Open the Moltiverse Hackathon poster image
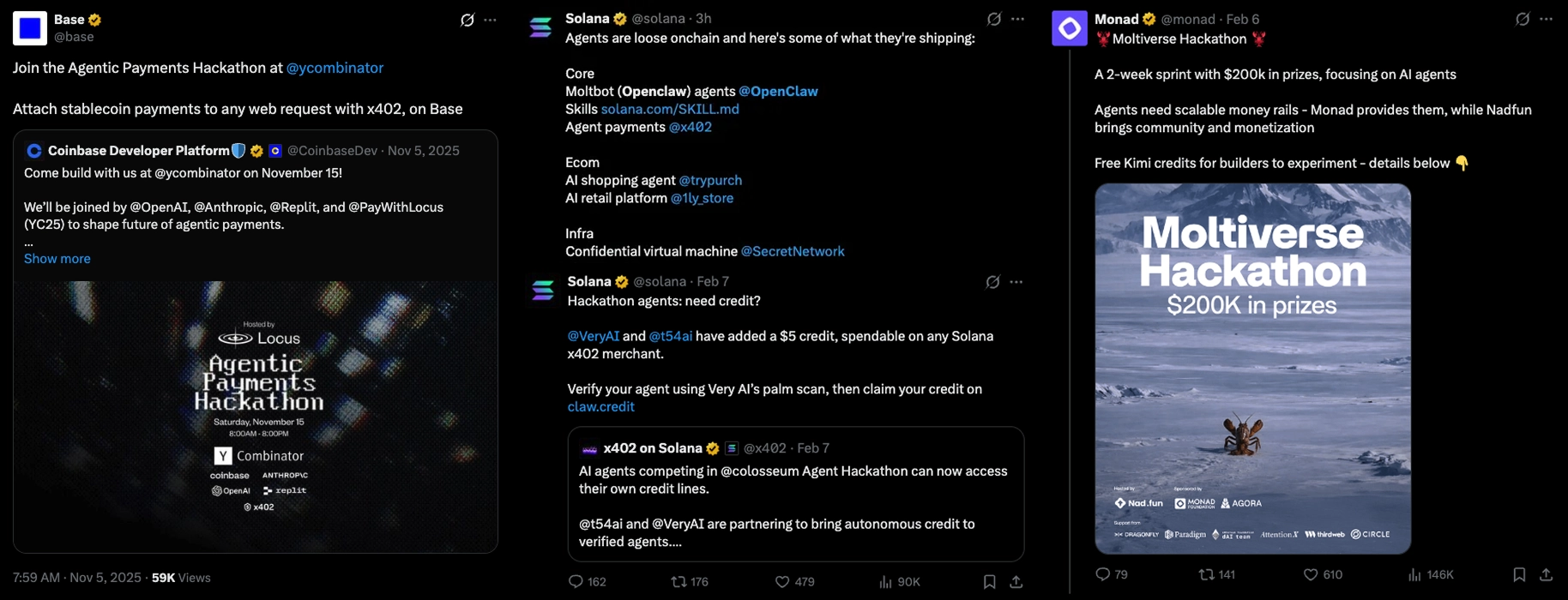 [1252, 369]
